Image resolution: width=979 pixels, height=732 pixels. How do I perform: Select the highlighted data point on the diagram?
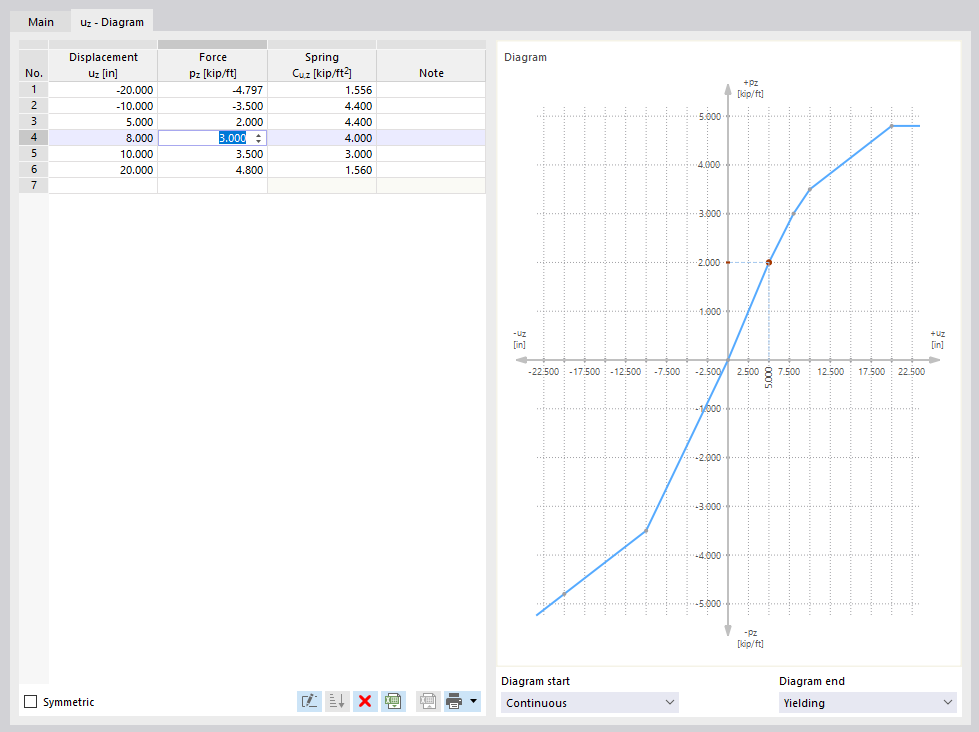[768, 261]
